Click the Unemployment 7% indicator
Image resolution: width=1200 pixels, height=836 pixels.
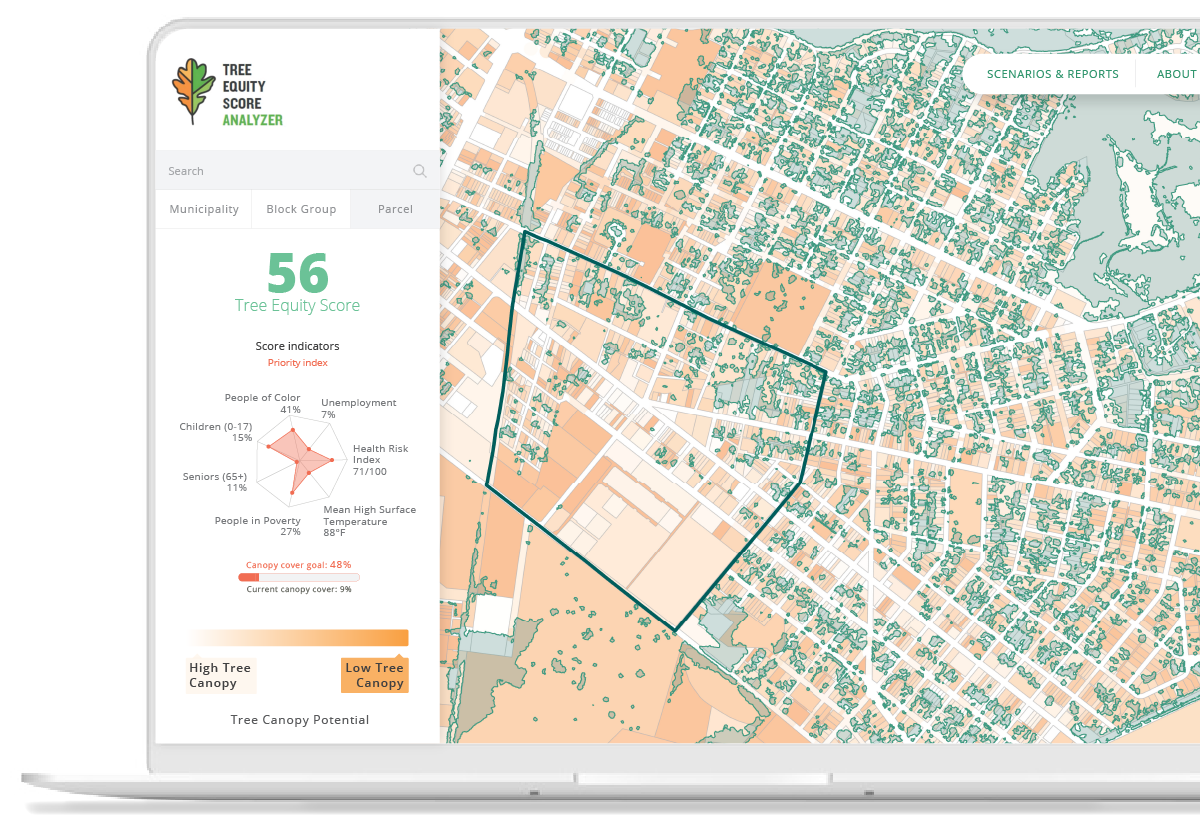(358, 409)
